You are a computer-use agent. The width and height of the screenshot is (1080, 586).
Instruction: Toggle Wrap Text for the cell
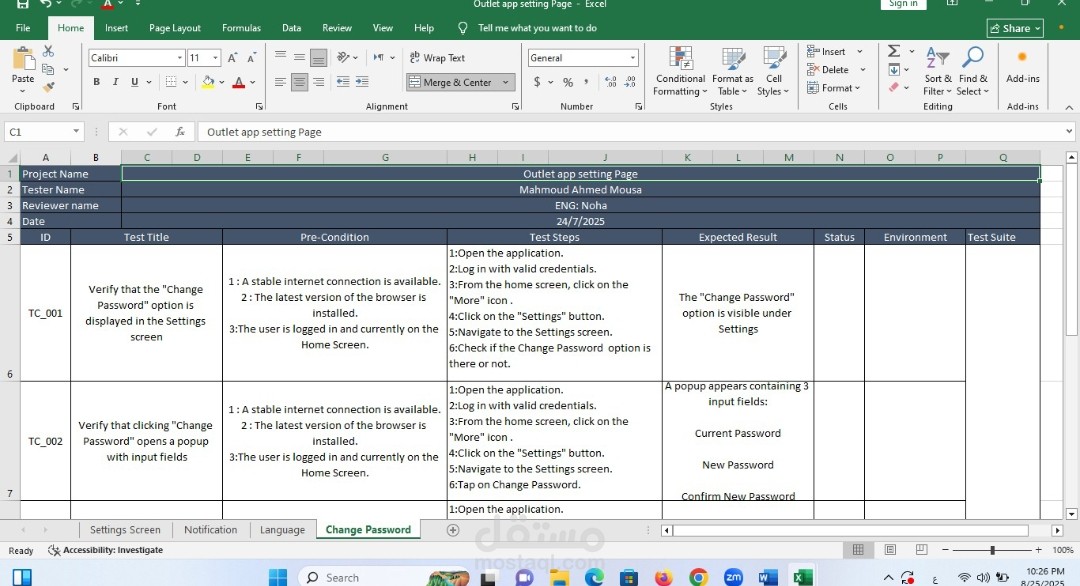[437, 58]
